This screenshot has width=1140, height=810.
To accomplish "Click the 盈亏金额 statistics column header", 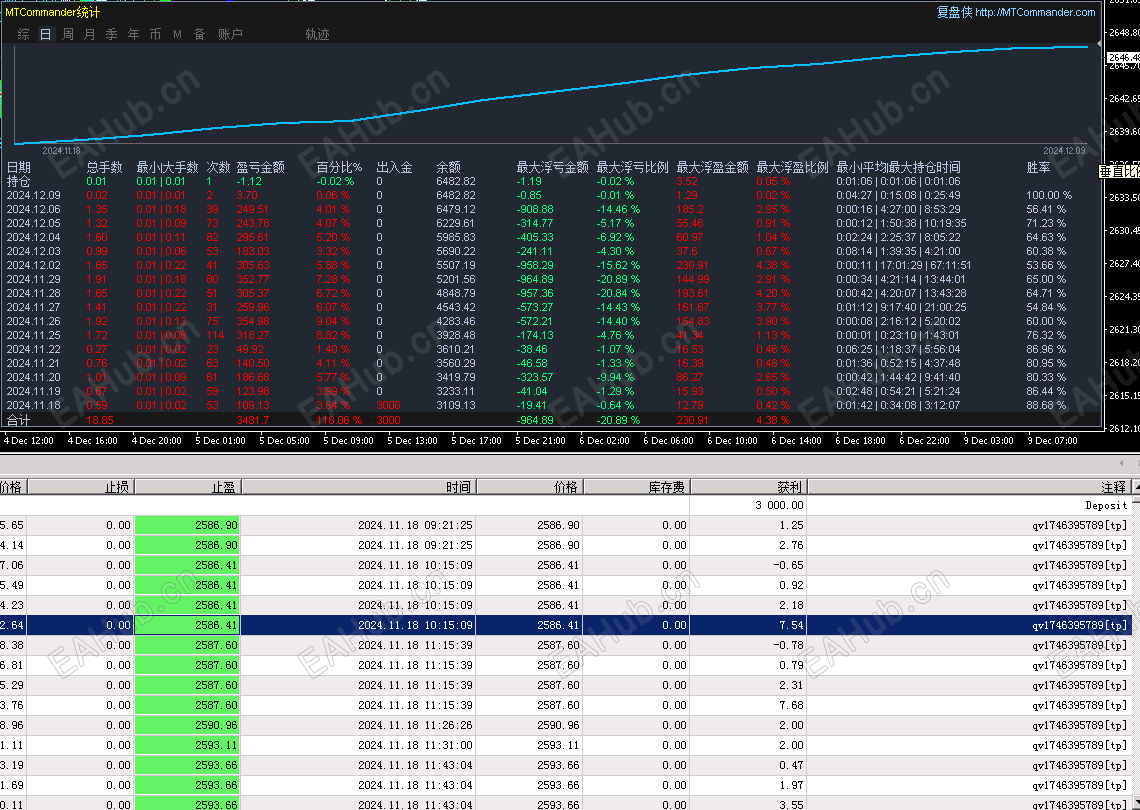I will coord(260,167).
